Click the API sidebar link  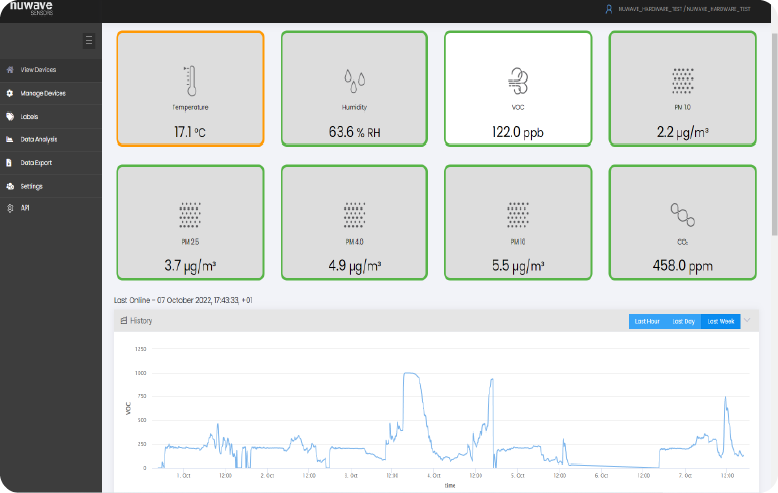click(x=25, y=208)
